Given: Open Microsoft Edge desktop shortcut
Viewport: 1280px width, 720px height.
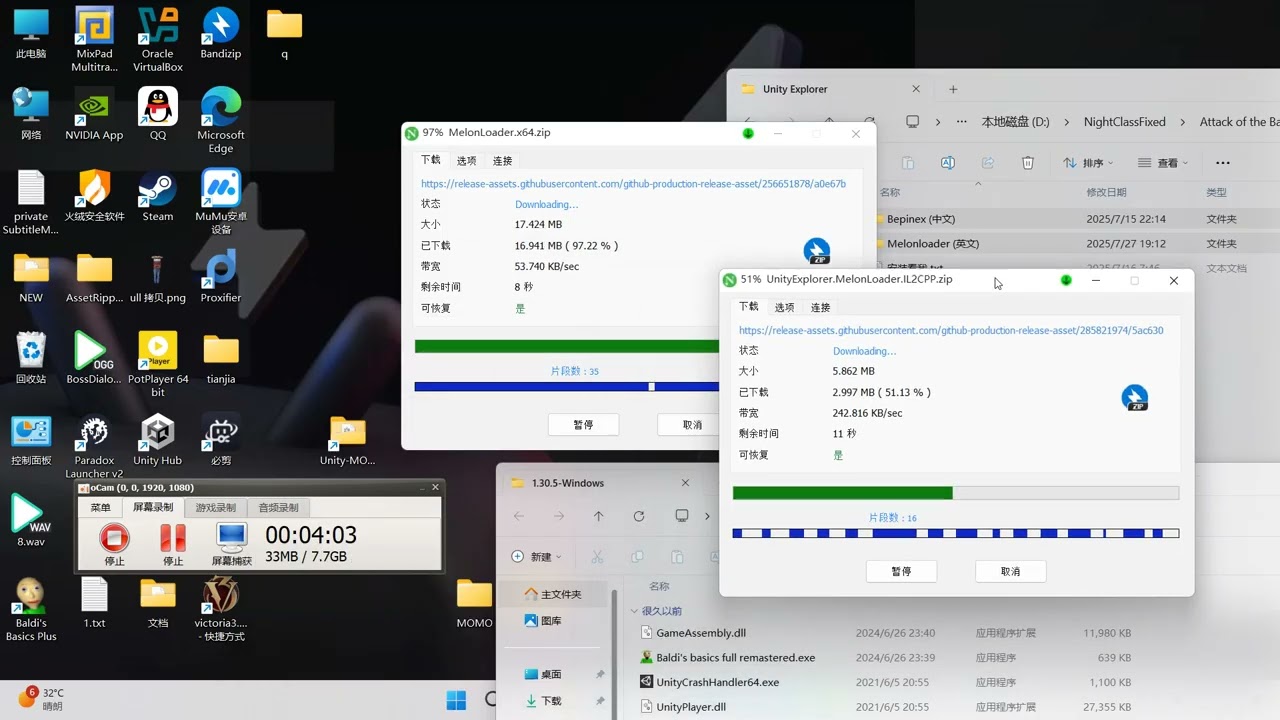Looking at the screenshot, I should pos(221,121).
